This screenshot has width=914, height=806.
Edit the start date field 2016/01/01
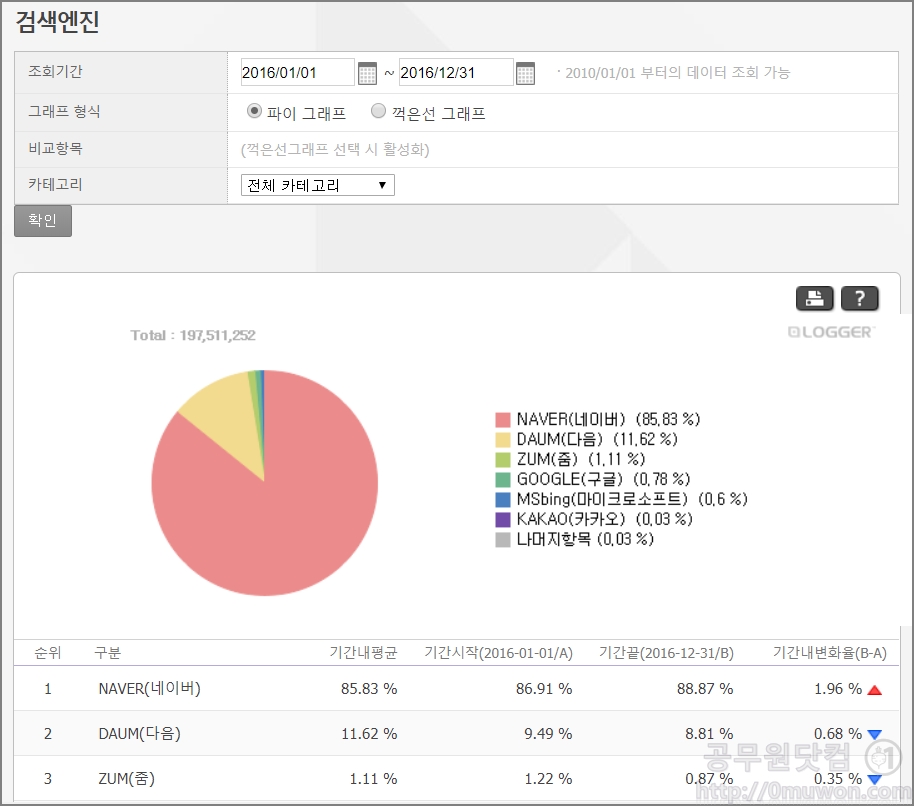[x=297, y=72]
